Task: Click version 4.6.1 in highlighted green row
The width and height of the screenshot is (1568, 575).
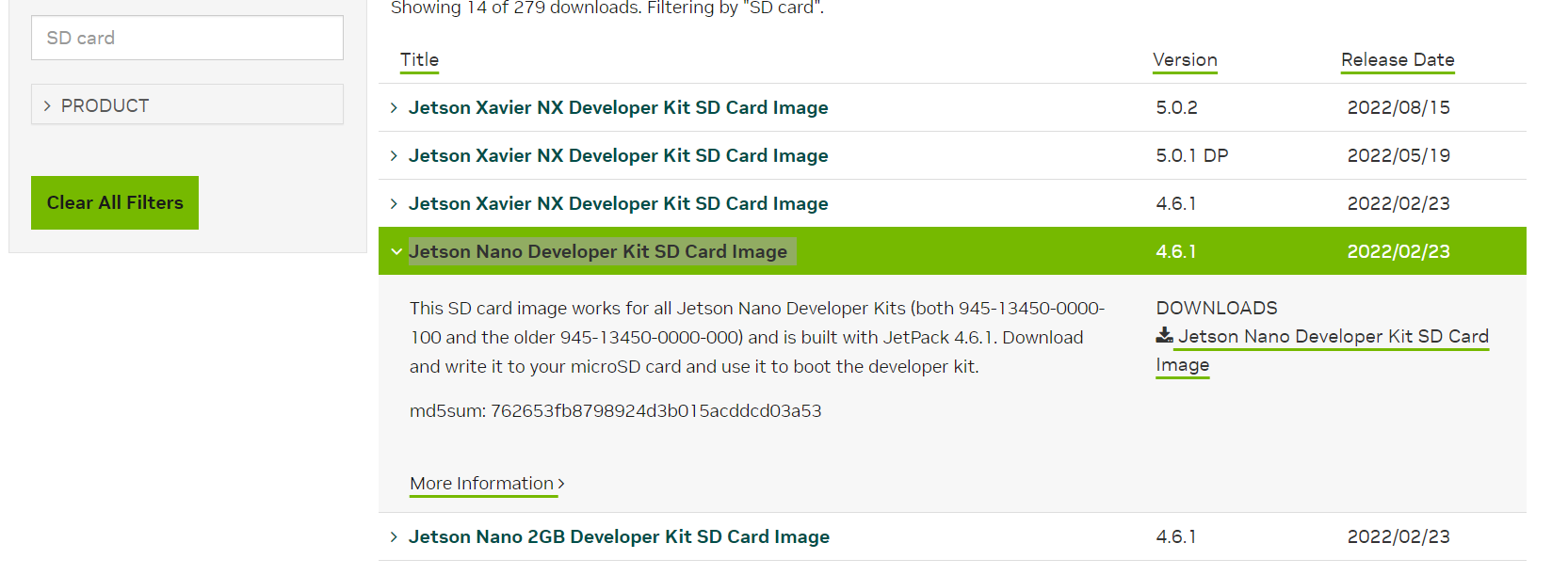Action: [1176, 252]
